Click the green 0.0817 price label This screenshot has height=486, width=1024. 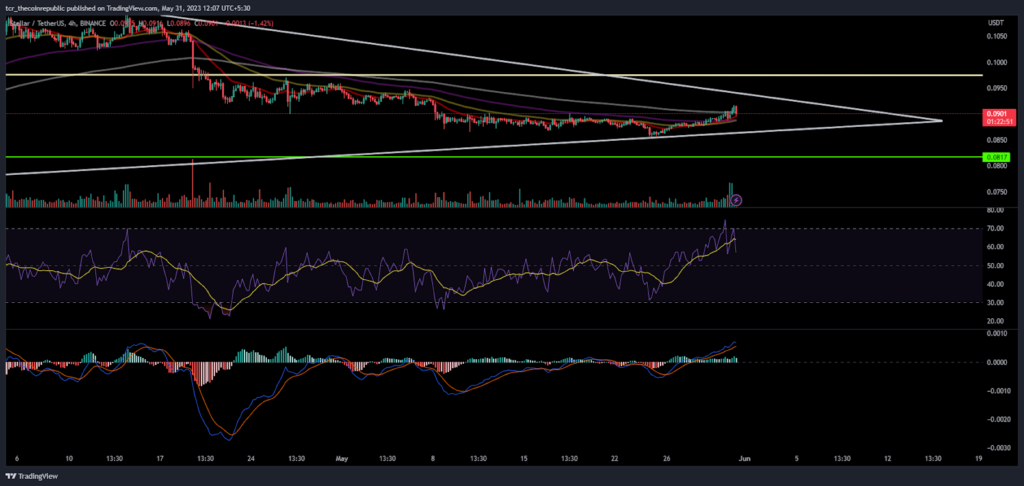tap(996, 157)
